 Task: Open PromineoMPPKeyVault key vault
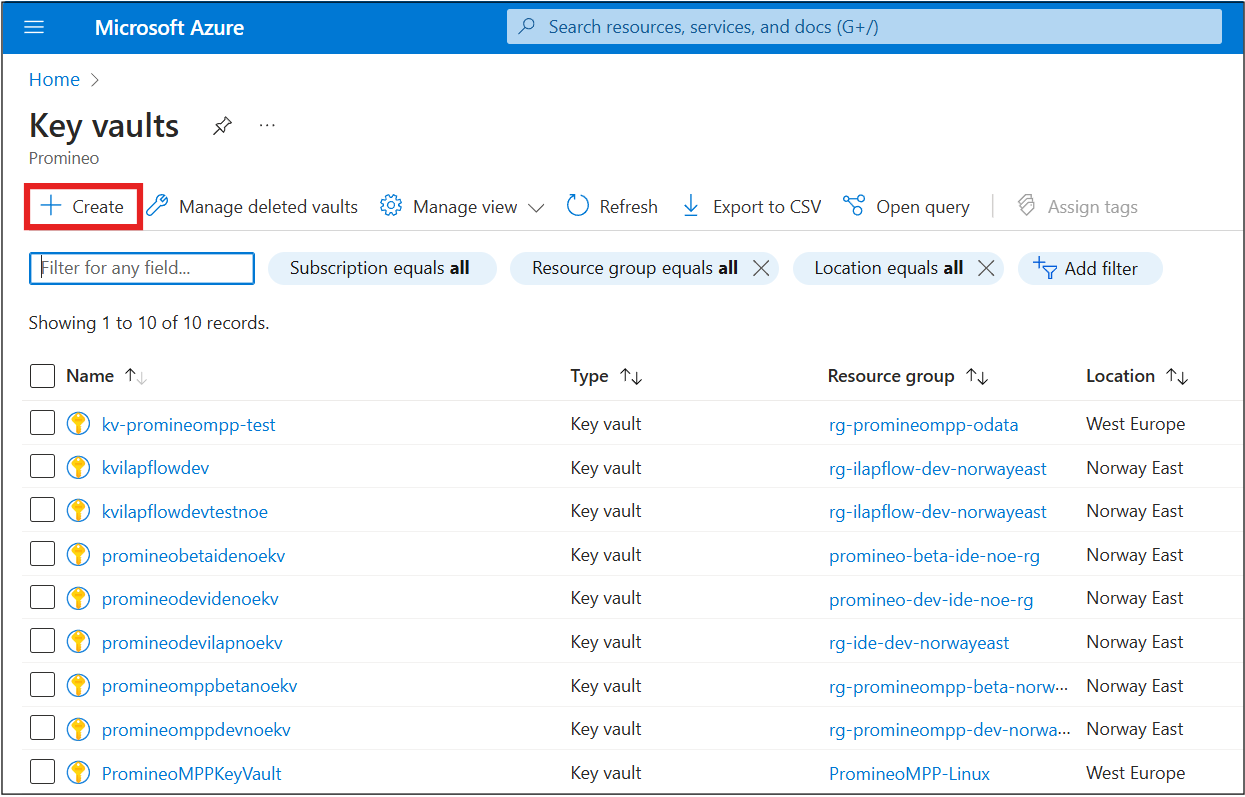tap(192, 773)
